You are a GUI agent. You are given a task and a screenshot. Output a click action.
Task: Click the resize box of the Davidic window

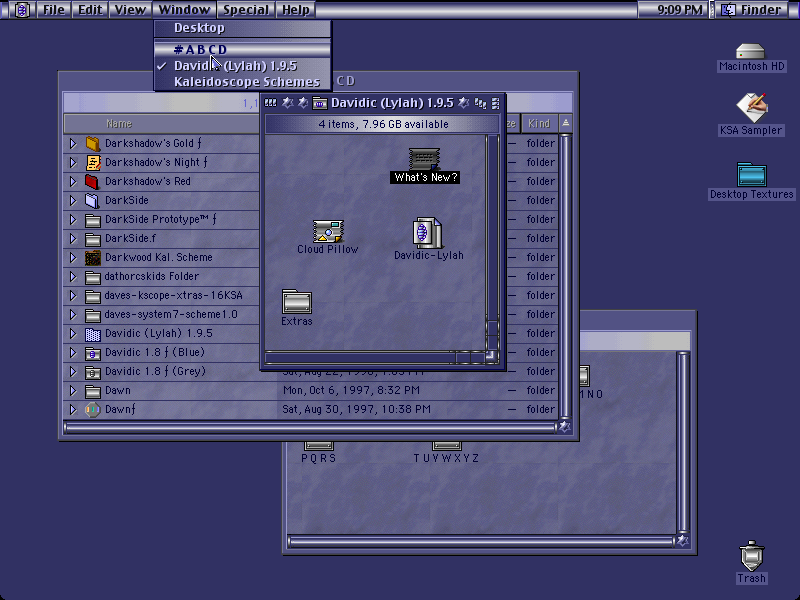click(492, 356)
